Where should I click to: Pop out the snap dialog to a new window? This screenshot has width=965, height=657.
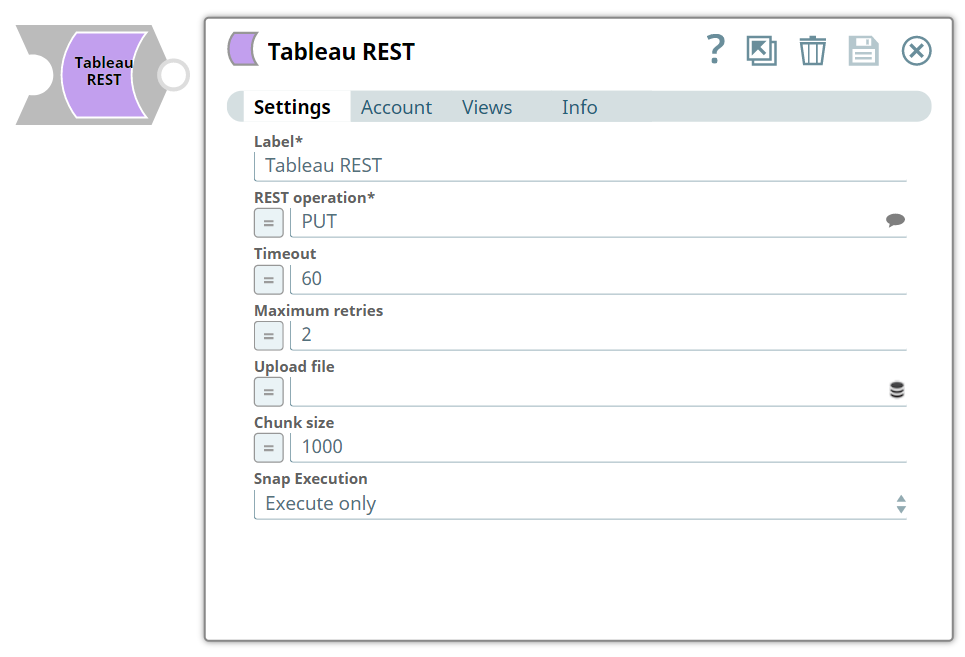(x=761, y=51)
